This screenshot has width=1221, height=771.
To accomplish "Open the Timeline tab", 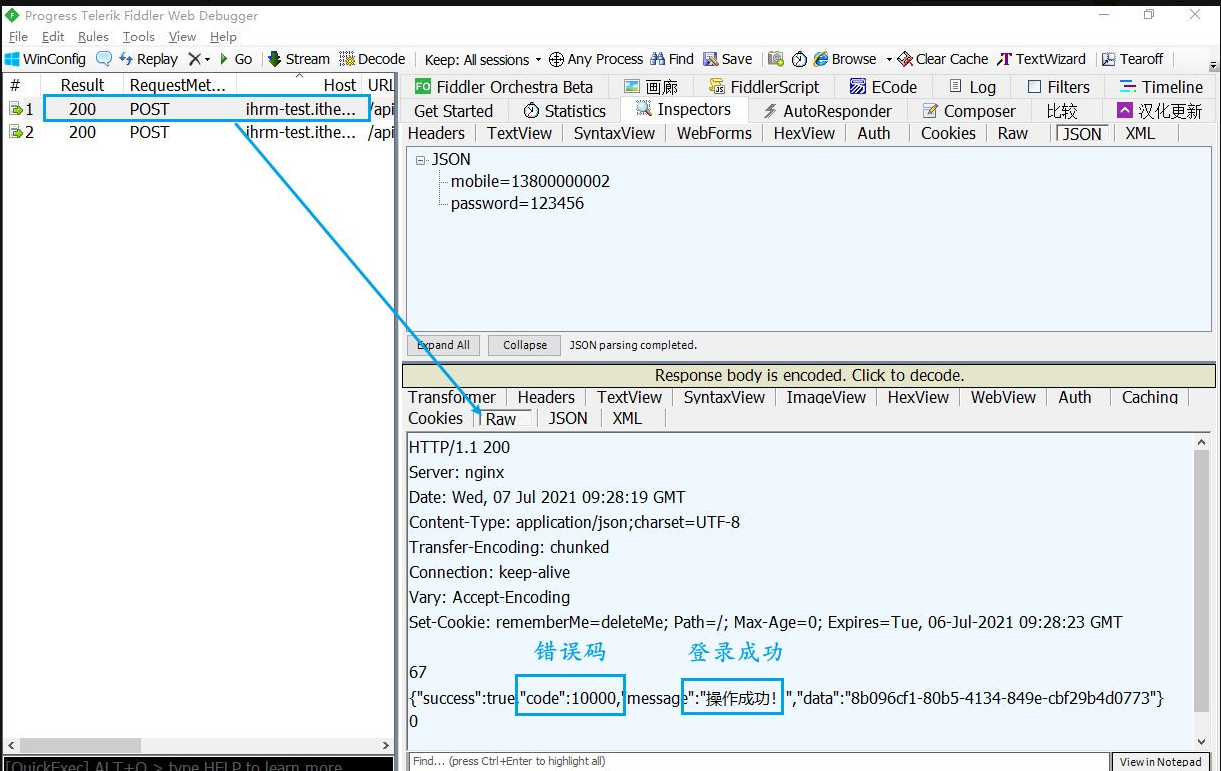I will 1161,87.
